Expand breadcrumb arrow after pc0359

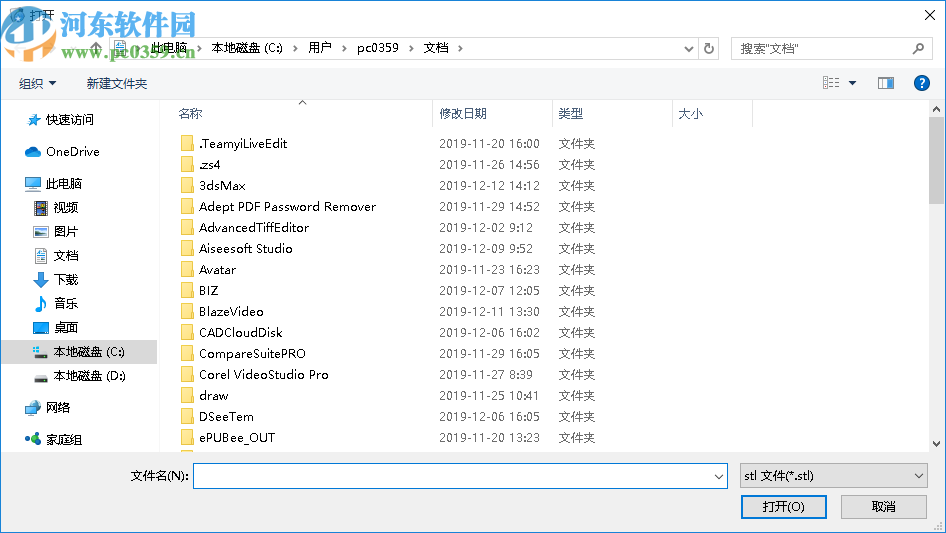click(411, 48)
